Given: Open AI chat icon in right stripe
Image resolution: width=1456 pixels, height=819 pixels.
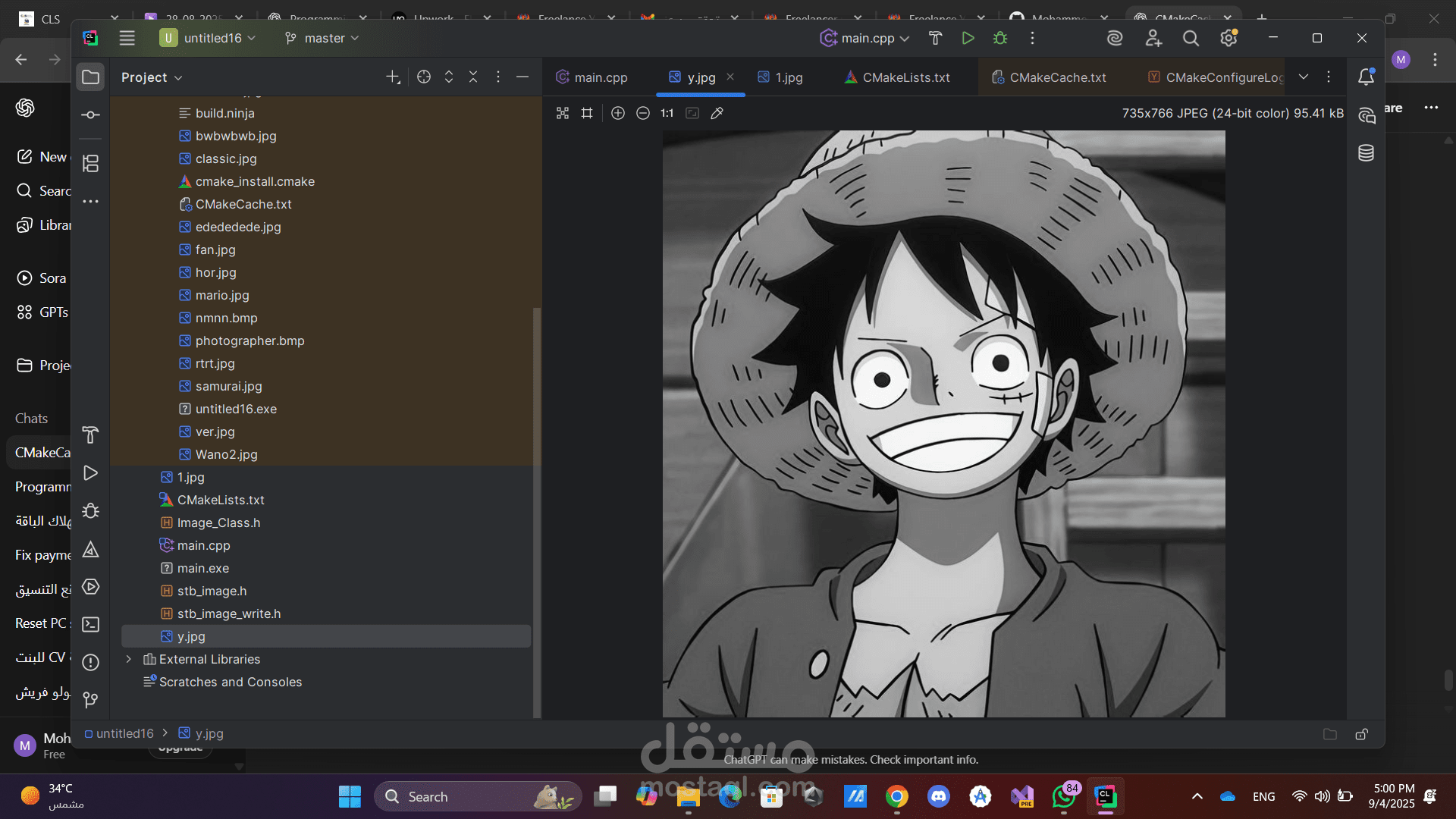Looking at the screenshot, I should pyautogui.click(x=1366, y=115).
